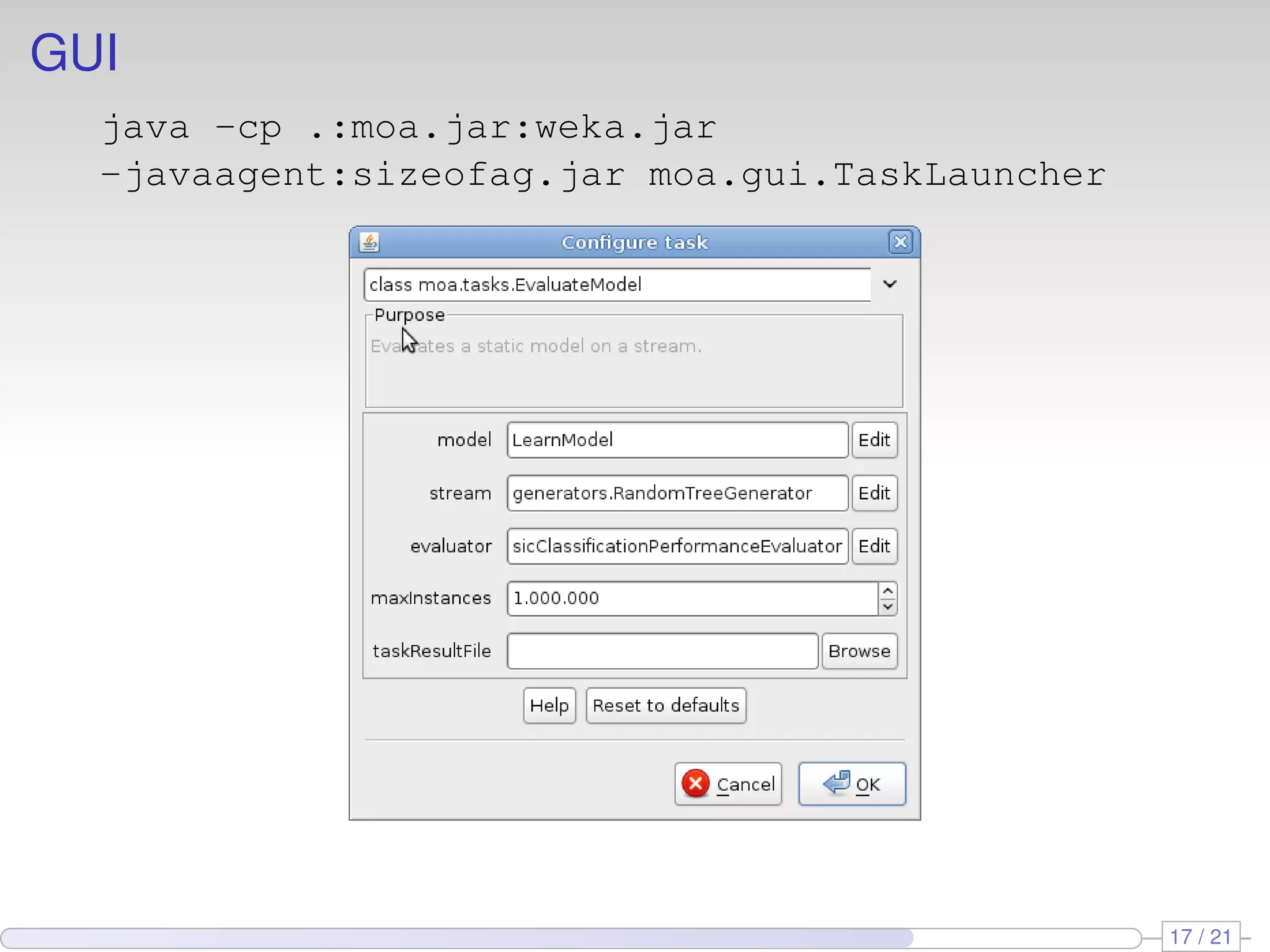Screen dimensions: 1270x952
Task: Click the evaluator text field
Action: [x=677, y=546]
